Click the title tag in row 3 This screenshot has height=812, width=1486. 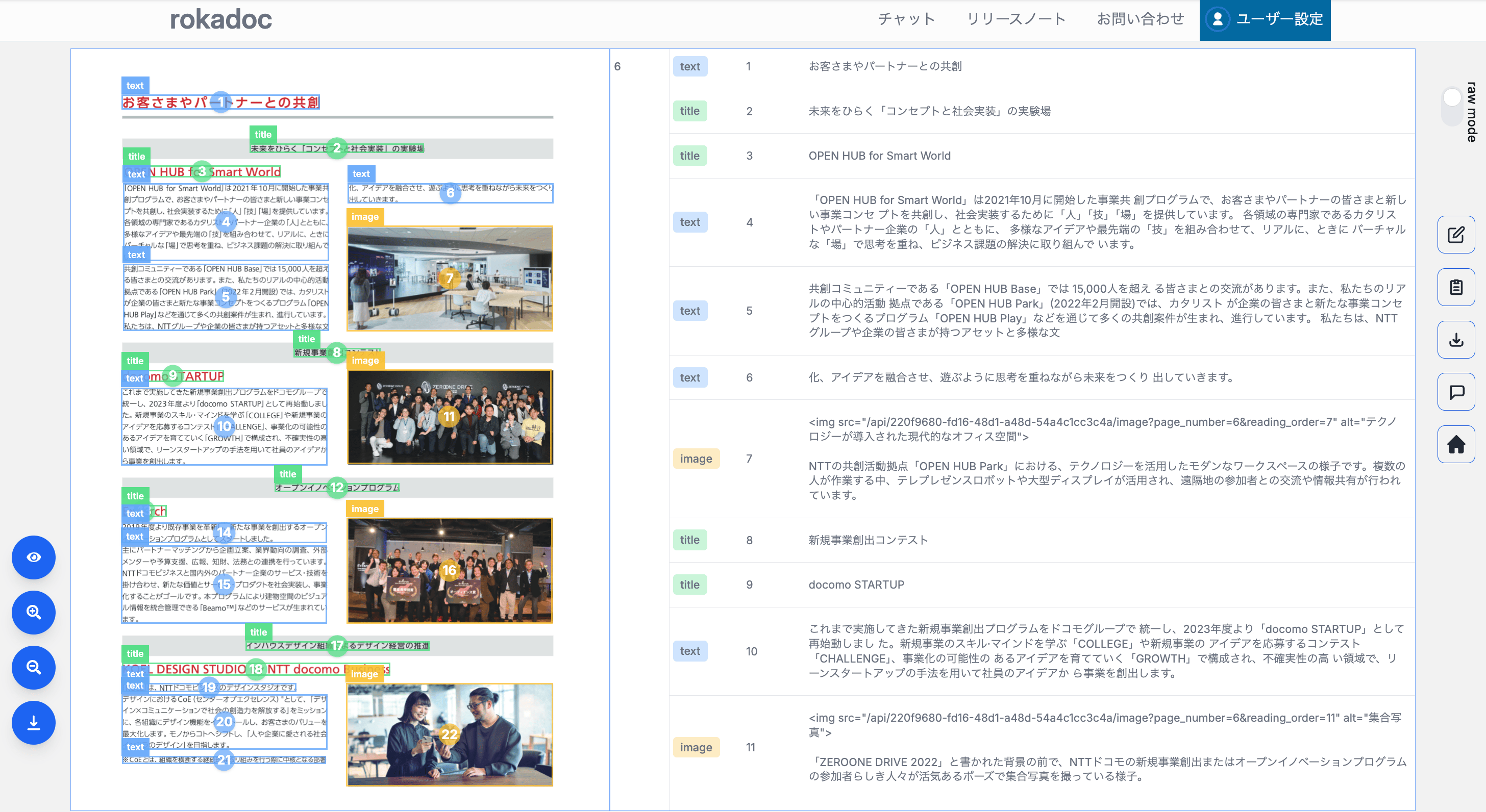tap(690, 156)
